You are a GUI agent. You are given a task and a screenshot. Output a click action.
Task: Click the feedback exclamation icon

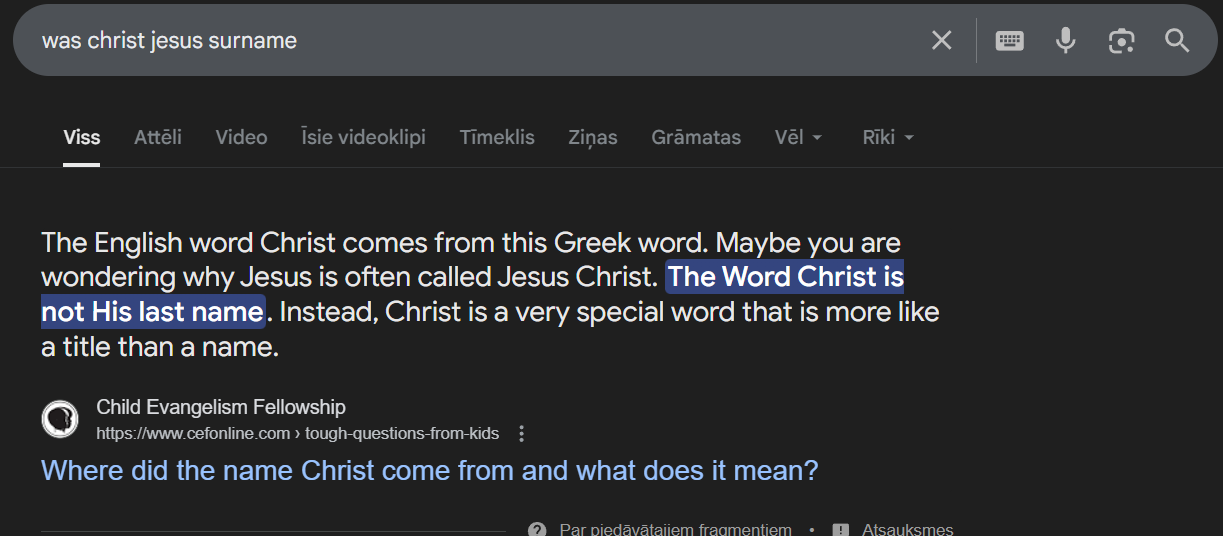841,529
